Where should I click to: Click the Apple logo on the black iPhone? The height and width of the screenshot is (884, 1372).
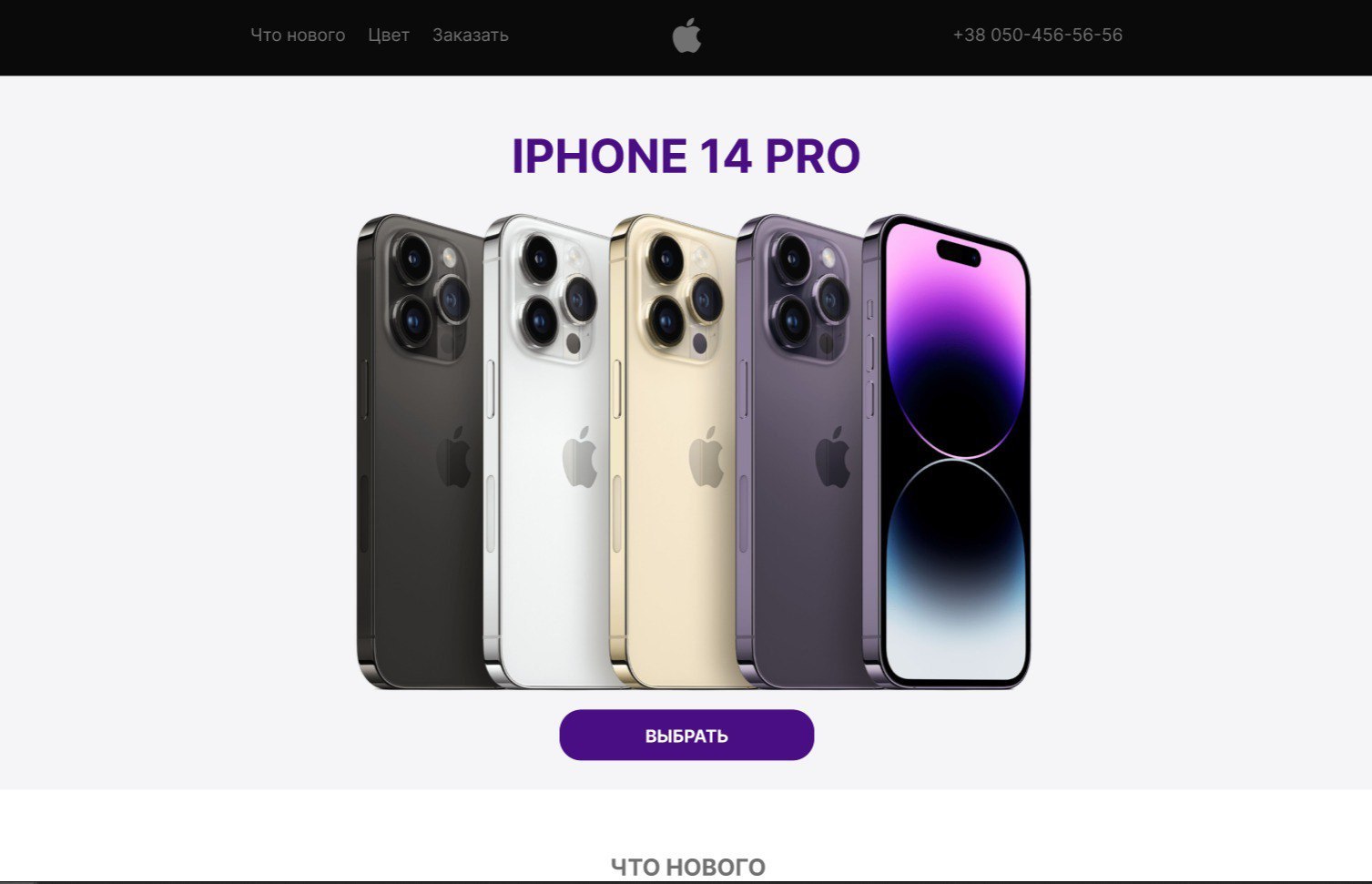click(454, 456)
